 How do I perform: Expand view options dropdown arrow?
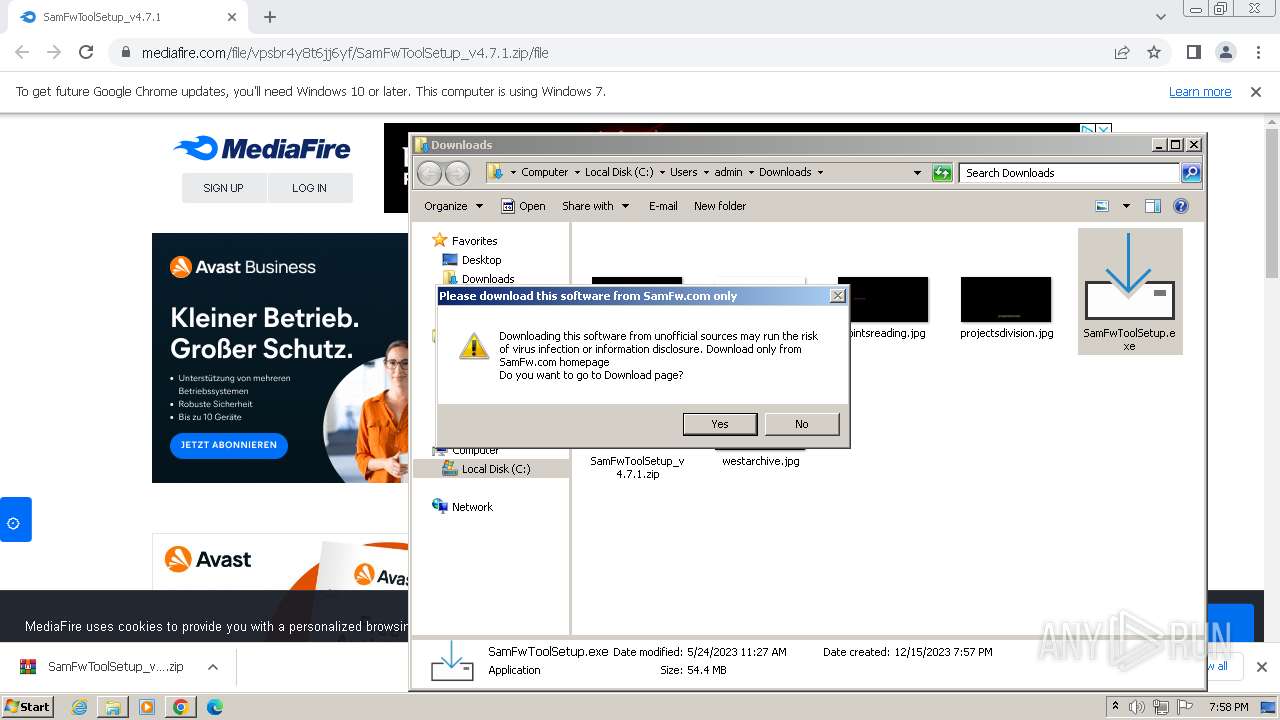1126,206
